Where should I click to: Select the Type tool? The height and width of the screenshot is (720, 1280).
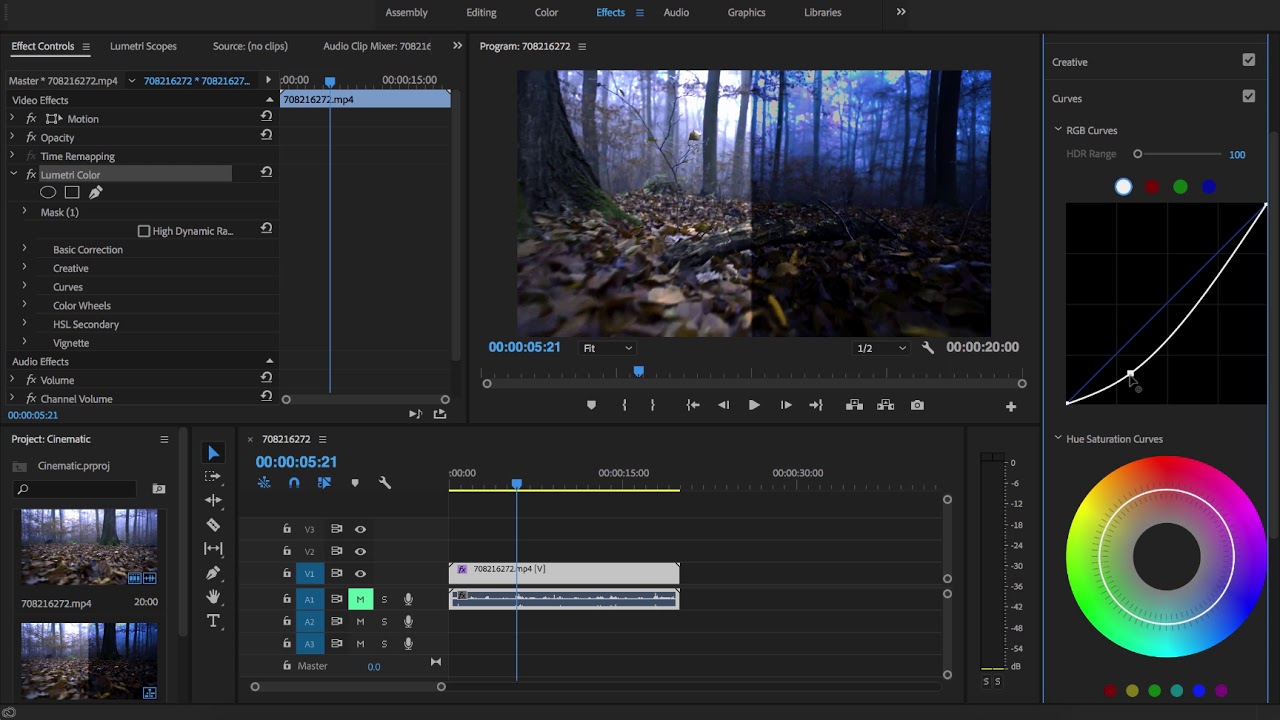click(213, 621)
